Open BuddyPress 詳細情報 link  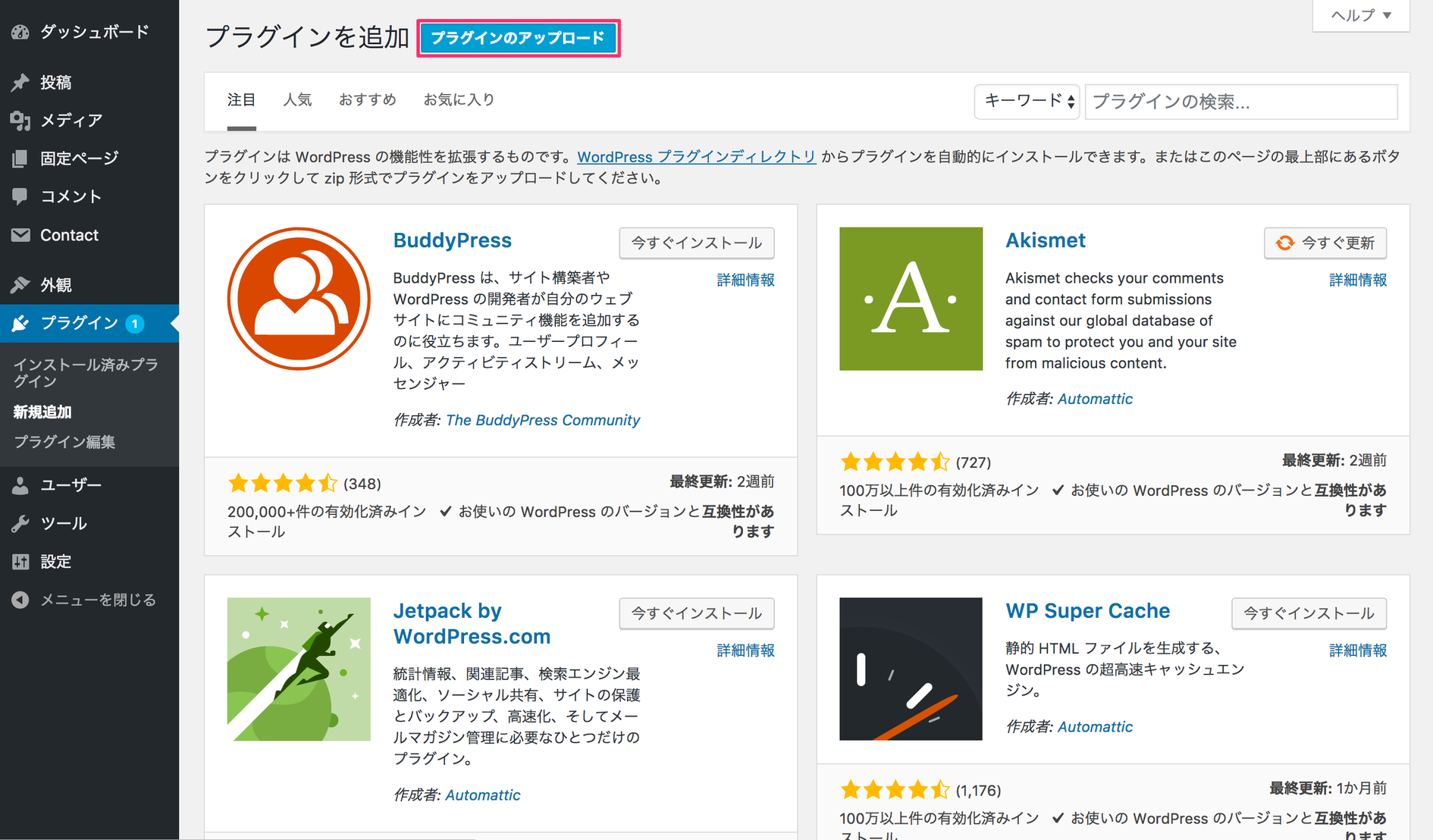pos(745,280)
